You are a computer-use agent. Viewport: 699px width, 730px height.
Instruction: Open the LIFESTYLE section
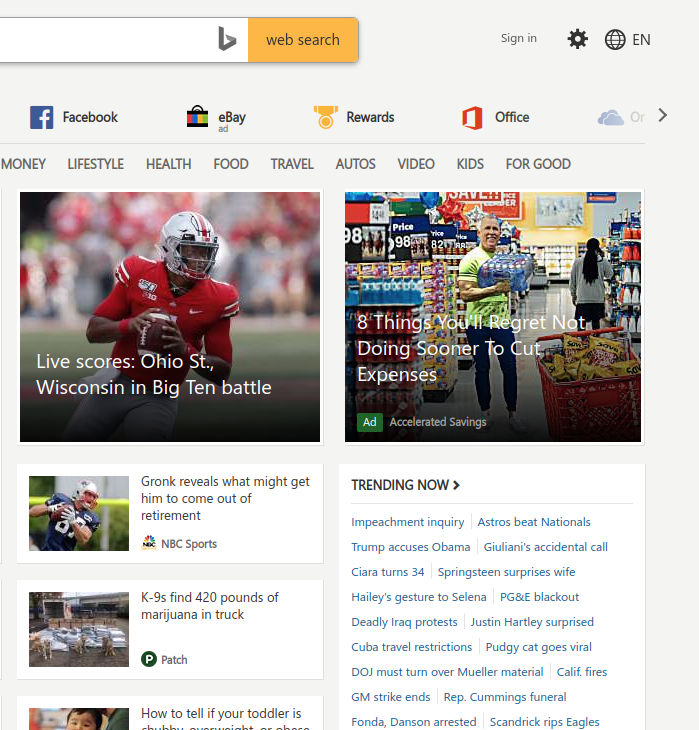coord(95,164)
